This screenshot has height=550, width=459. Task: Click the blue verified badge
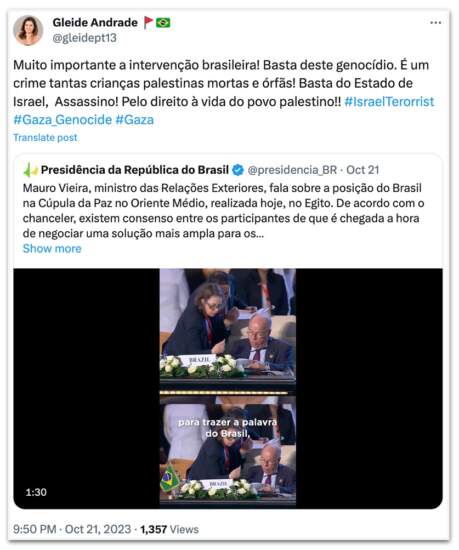[238, 170]
